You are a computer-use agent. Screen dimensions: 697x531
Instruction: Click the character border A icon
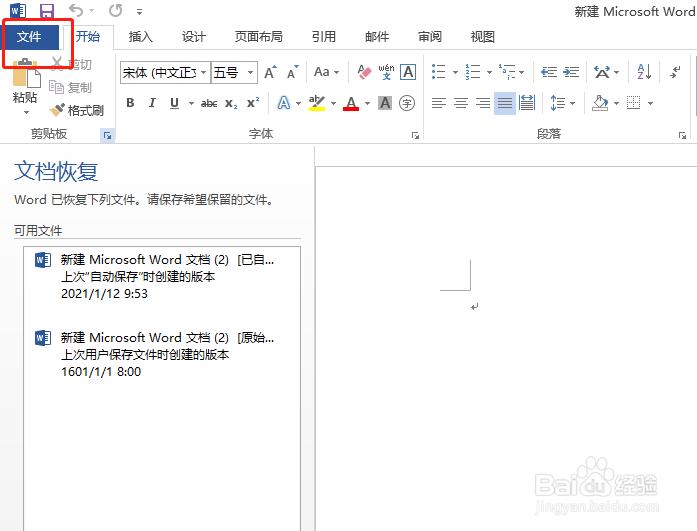coord(408,72)
